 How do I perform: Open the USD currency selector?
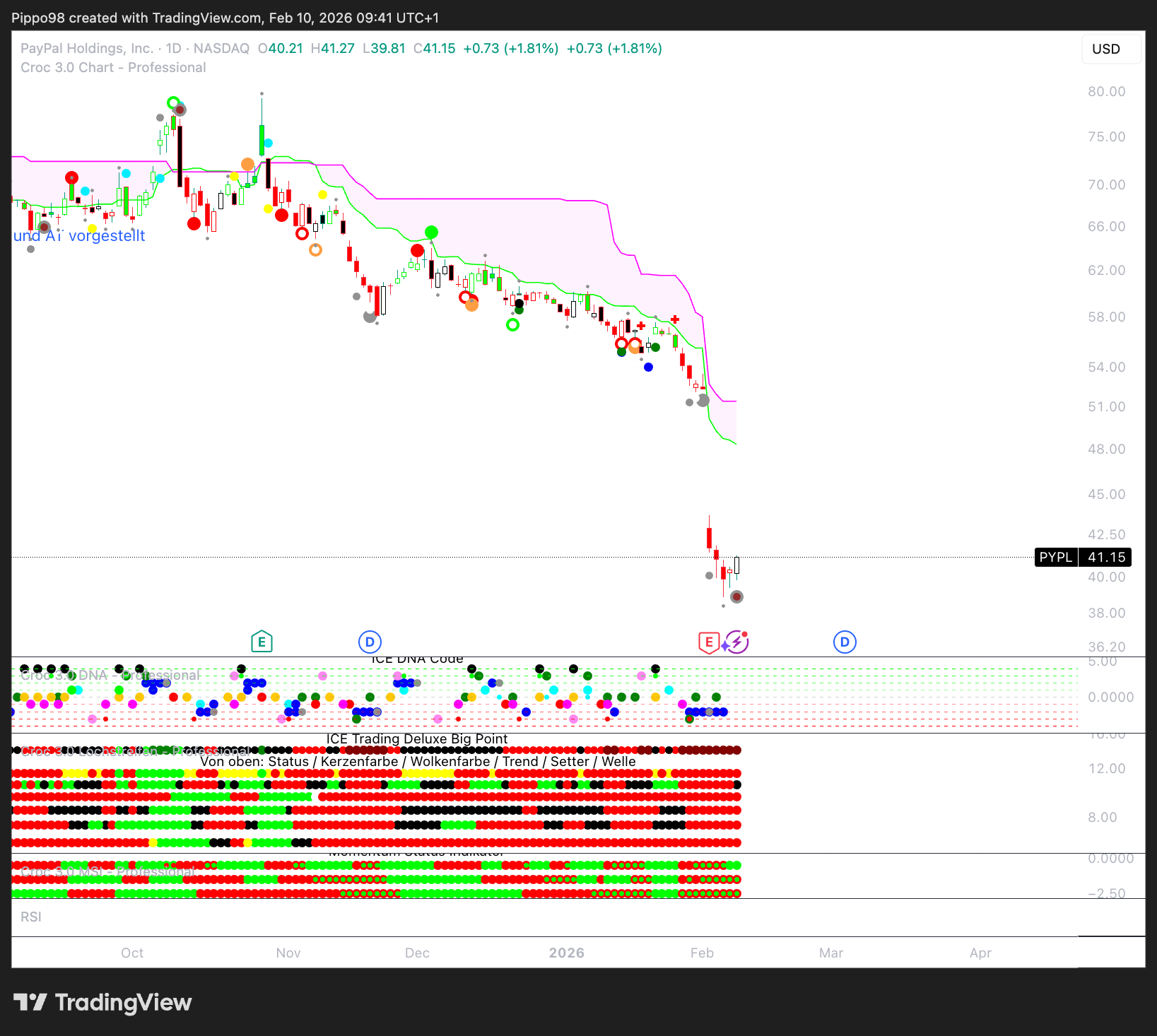pyautogui.click(x=1106, y=49)
